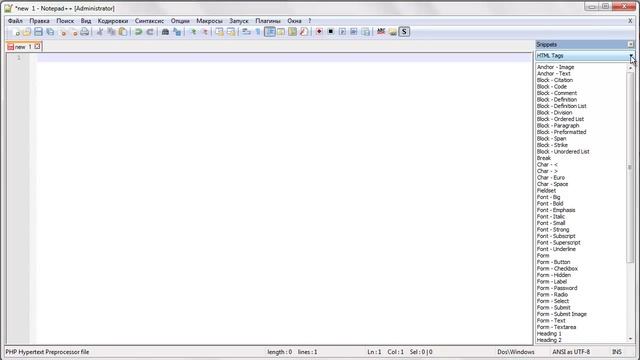Toggle synchronized horizontal scrolling icon

point(231,32)
